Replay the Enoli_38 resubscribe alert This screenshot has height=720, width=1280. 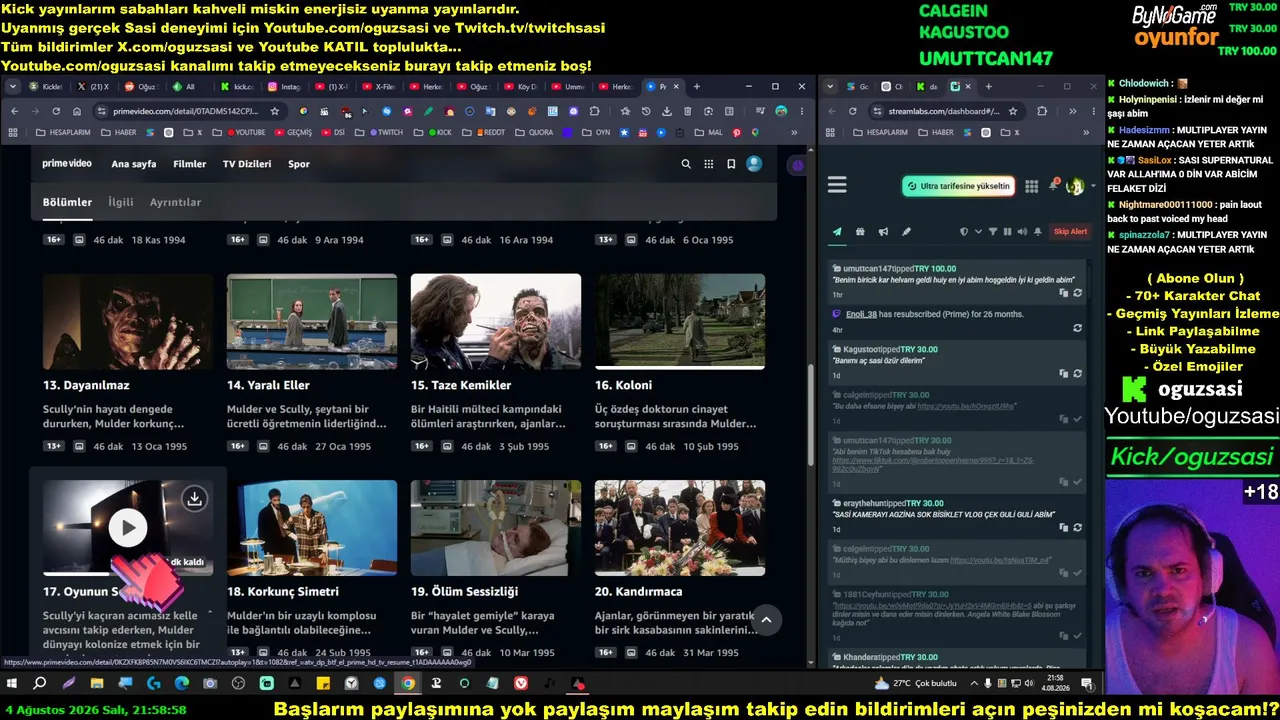tap(1077, 328)
